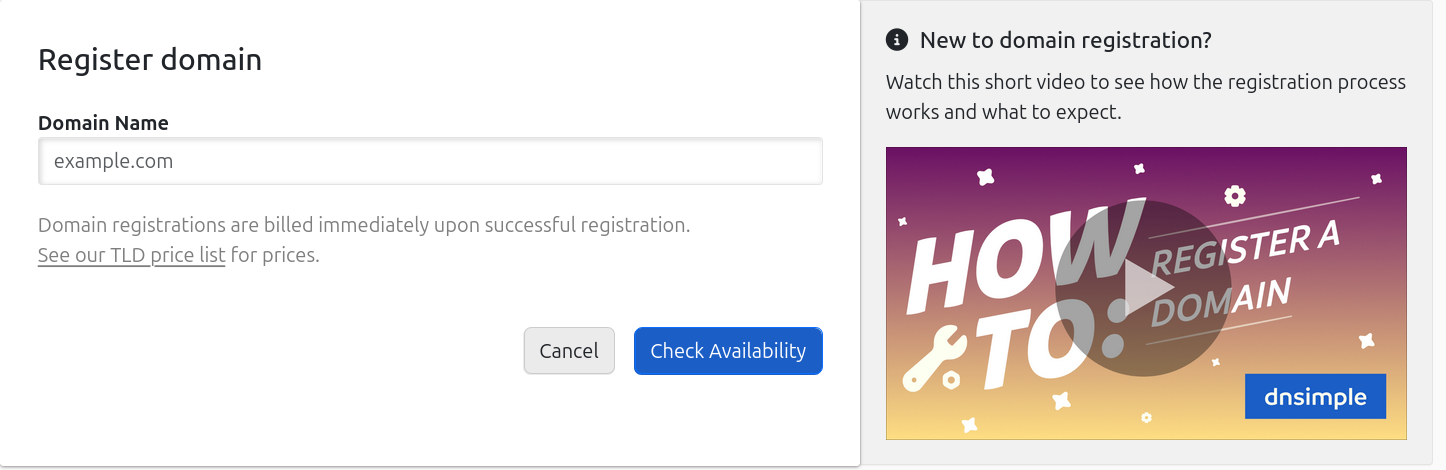Click the hex nut icon beside the wrench
The height and width of the screenshot is (470, 1446).
click(x=951, y=380)
